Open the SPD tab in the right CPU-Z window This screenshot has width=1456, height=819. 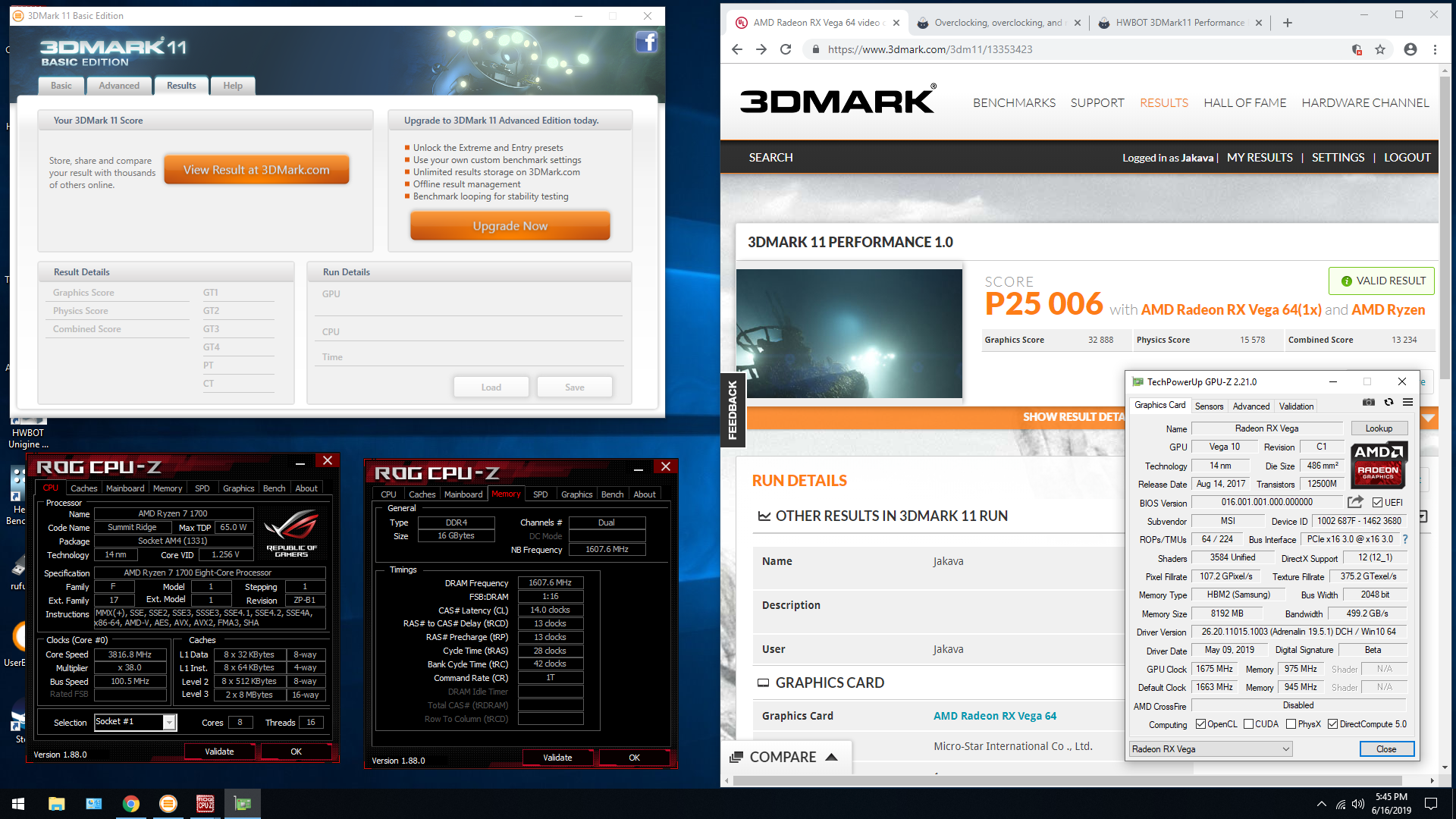coord(540,494)
